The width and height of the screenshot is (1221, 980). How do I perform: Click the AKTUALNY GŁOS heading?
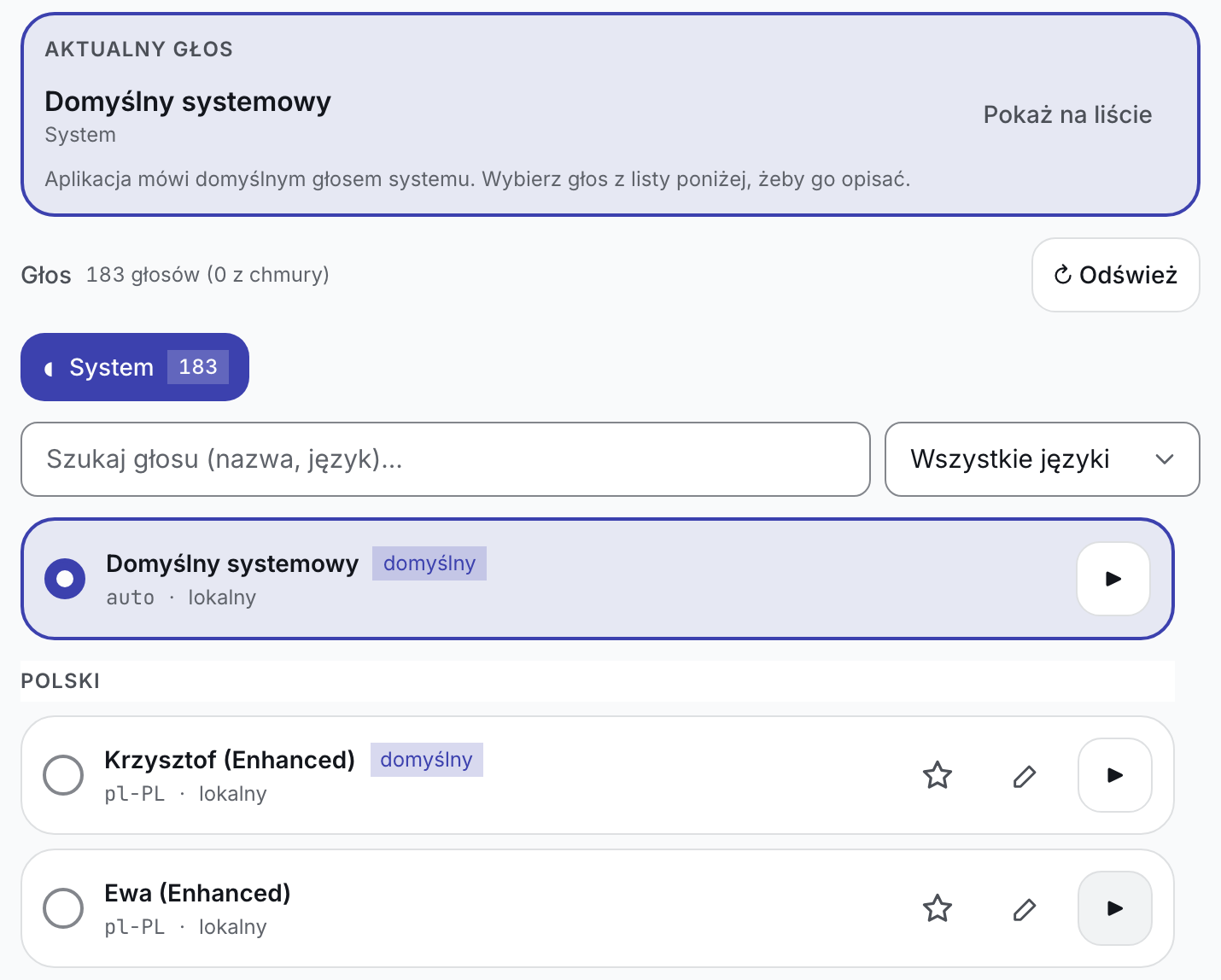(139, 50)
